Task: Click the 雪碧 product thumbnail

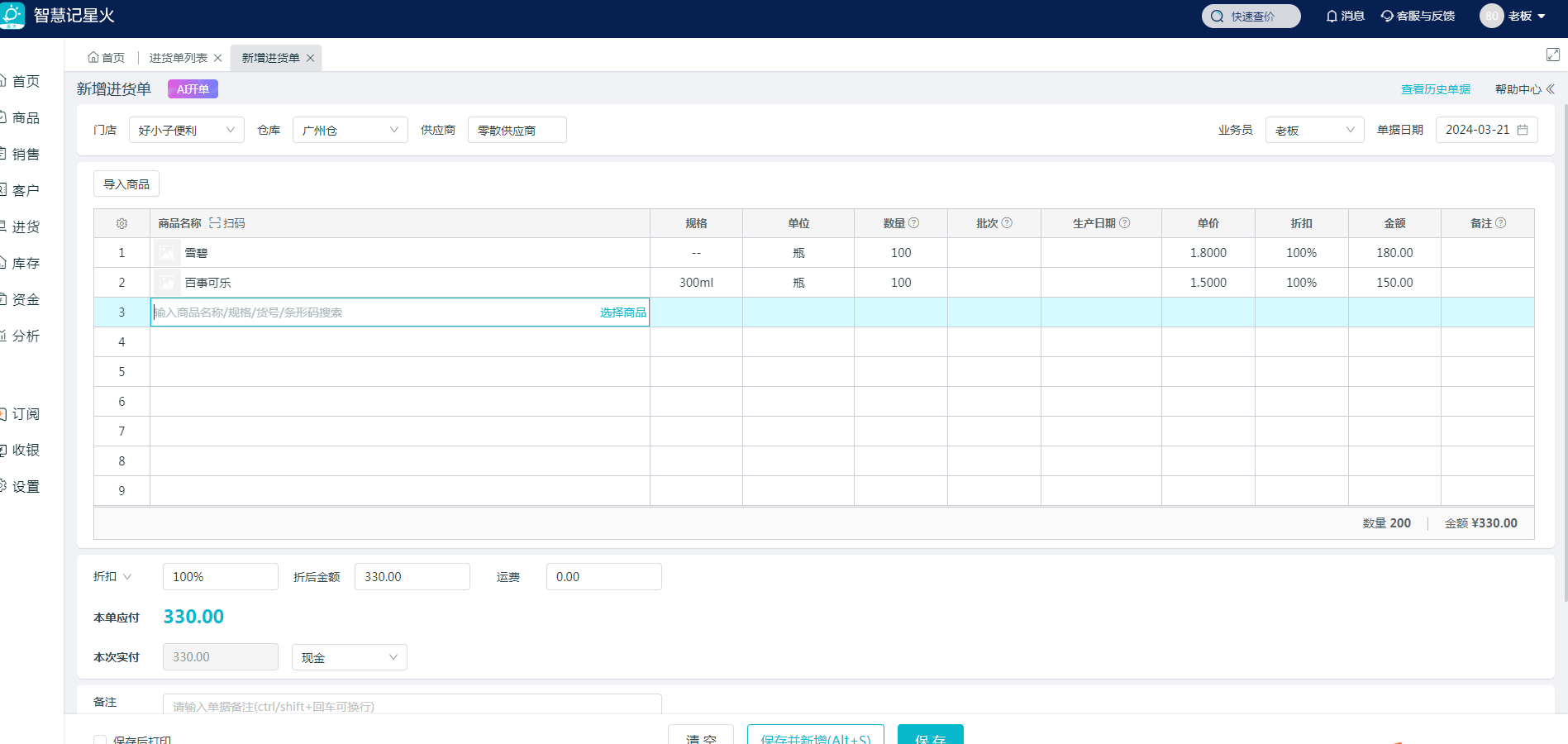Action: coord(167,253)
